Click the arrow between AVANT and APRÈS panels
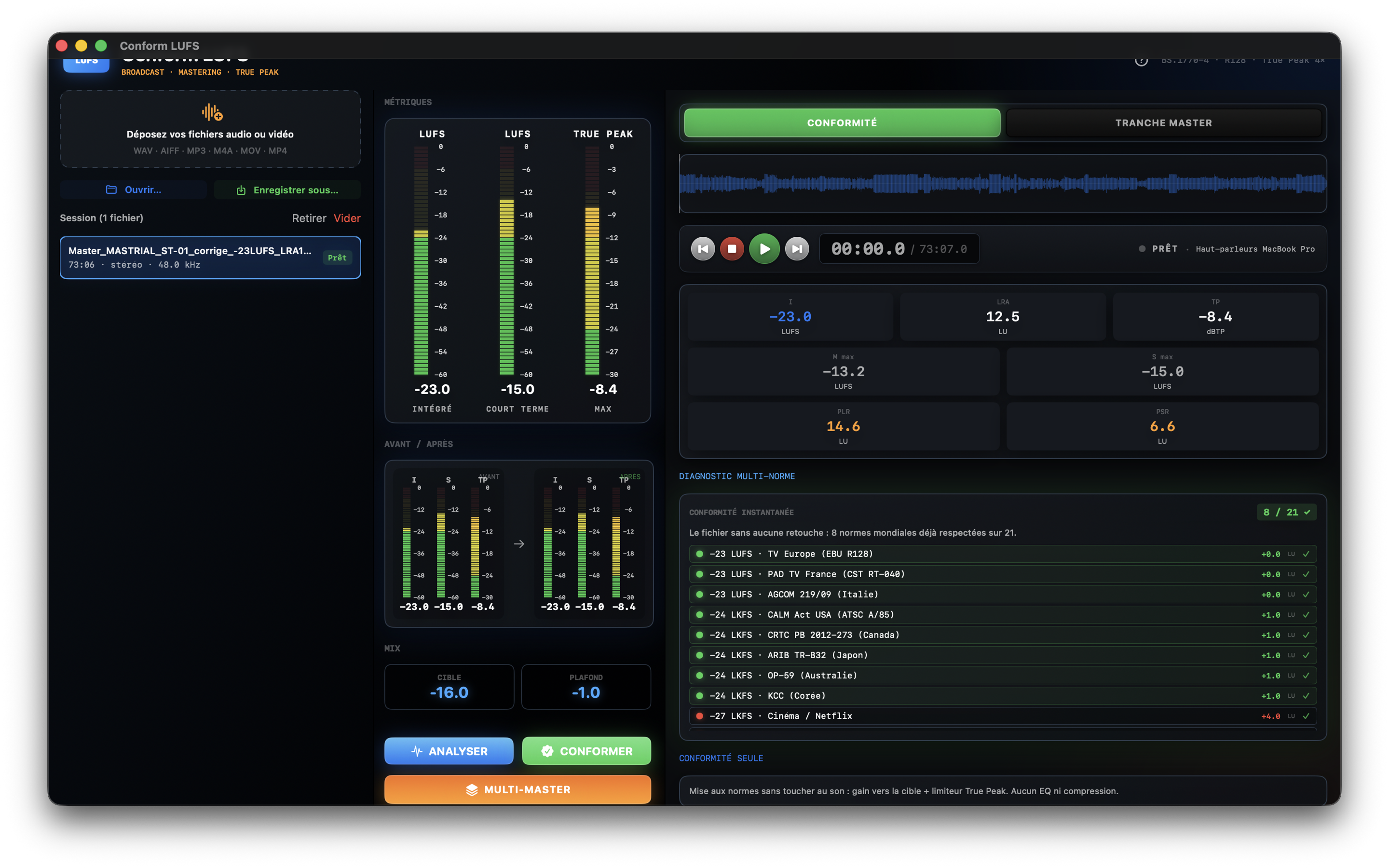The width and height of the screenshot is (1389, 868). coord(519,543)
